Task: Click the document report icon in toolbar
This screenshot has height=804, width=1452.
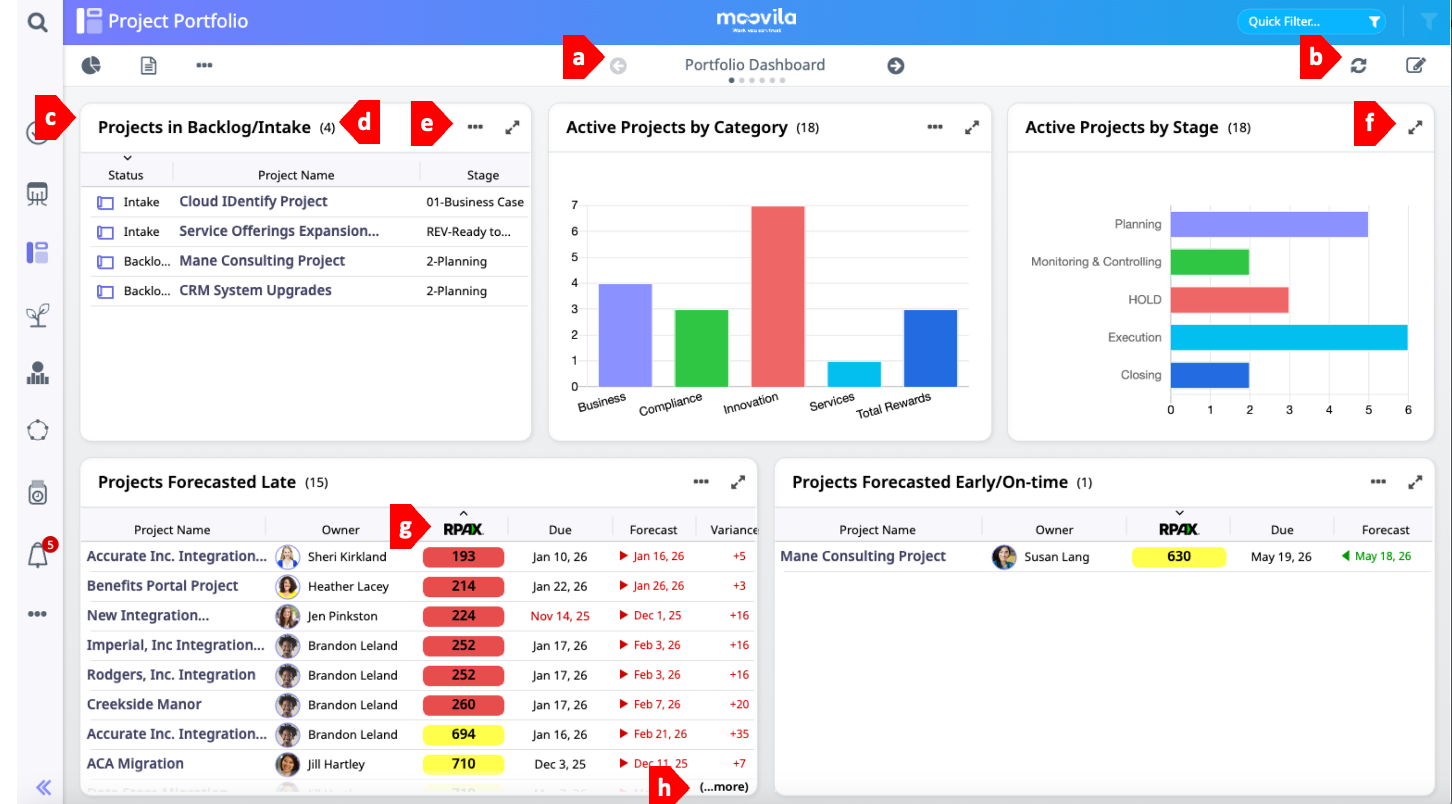Action: tap(148, 65)
